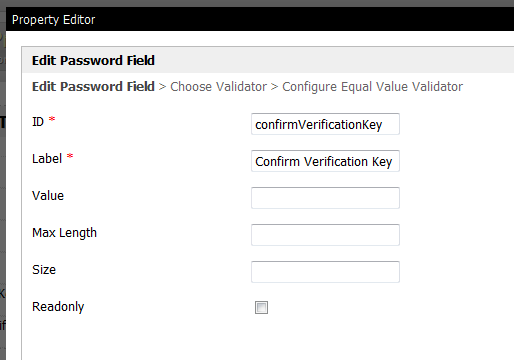
Task: Click the Label field caption text
Action: click(x=47, y=159)
